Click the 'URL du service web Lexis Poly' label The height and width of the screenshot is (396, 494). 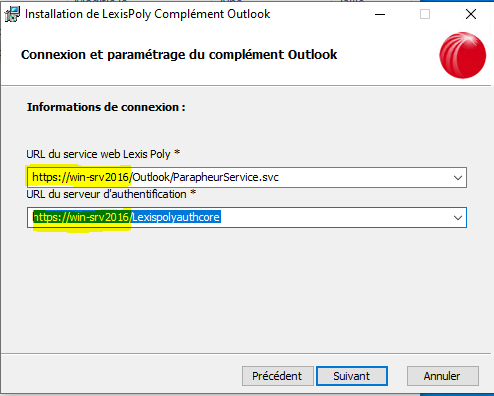click(103, 154)
